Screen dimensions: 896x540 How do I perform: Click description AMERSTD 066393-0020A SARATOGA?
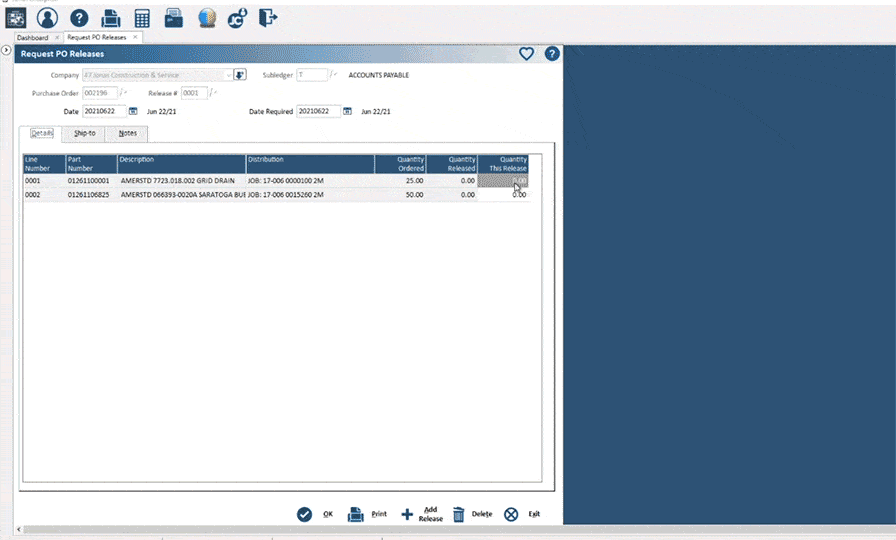pos(182,195)
